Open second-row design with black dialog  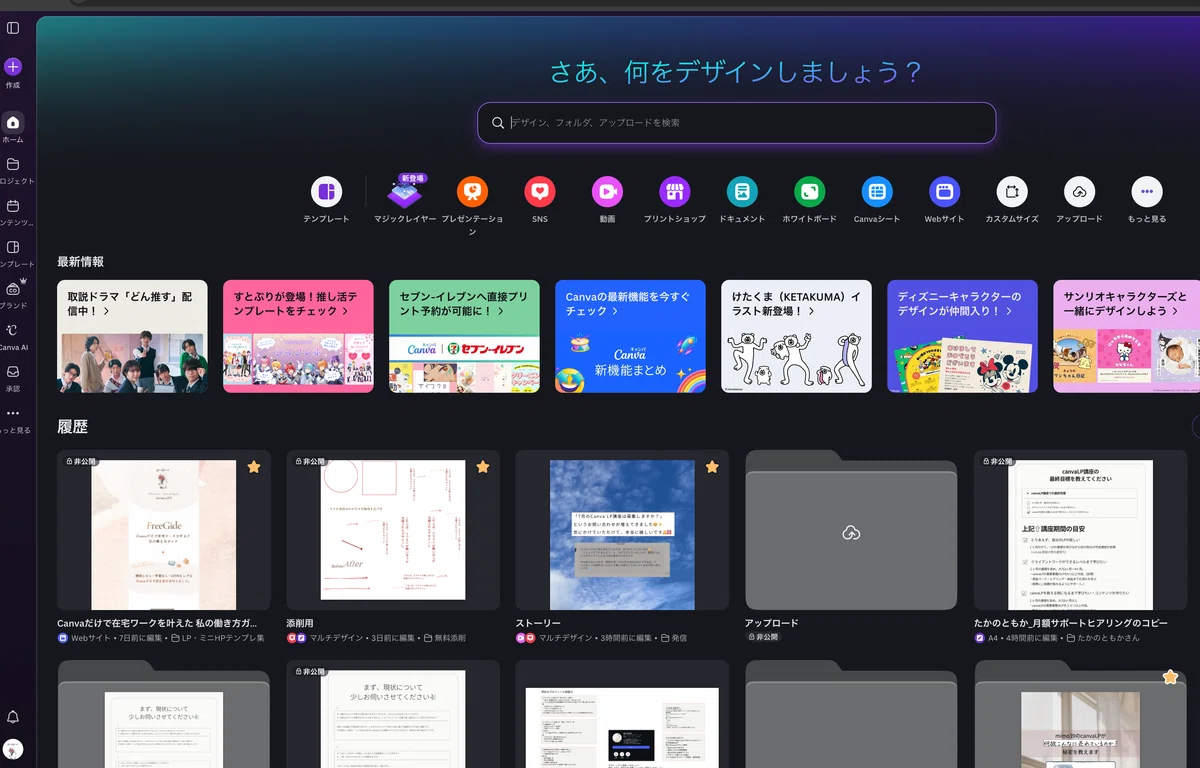click(622, 714)
